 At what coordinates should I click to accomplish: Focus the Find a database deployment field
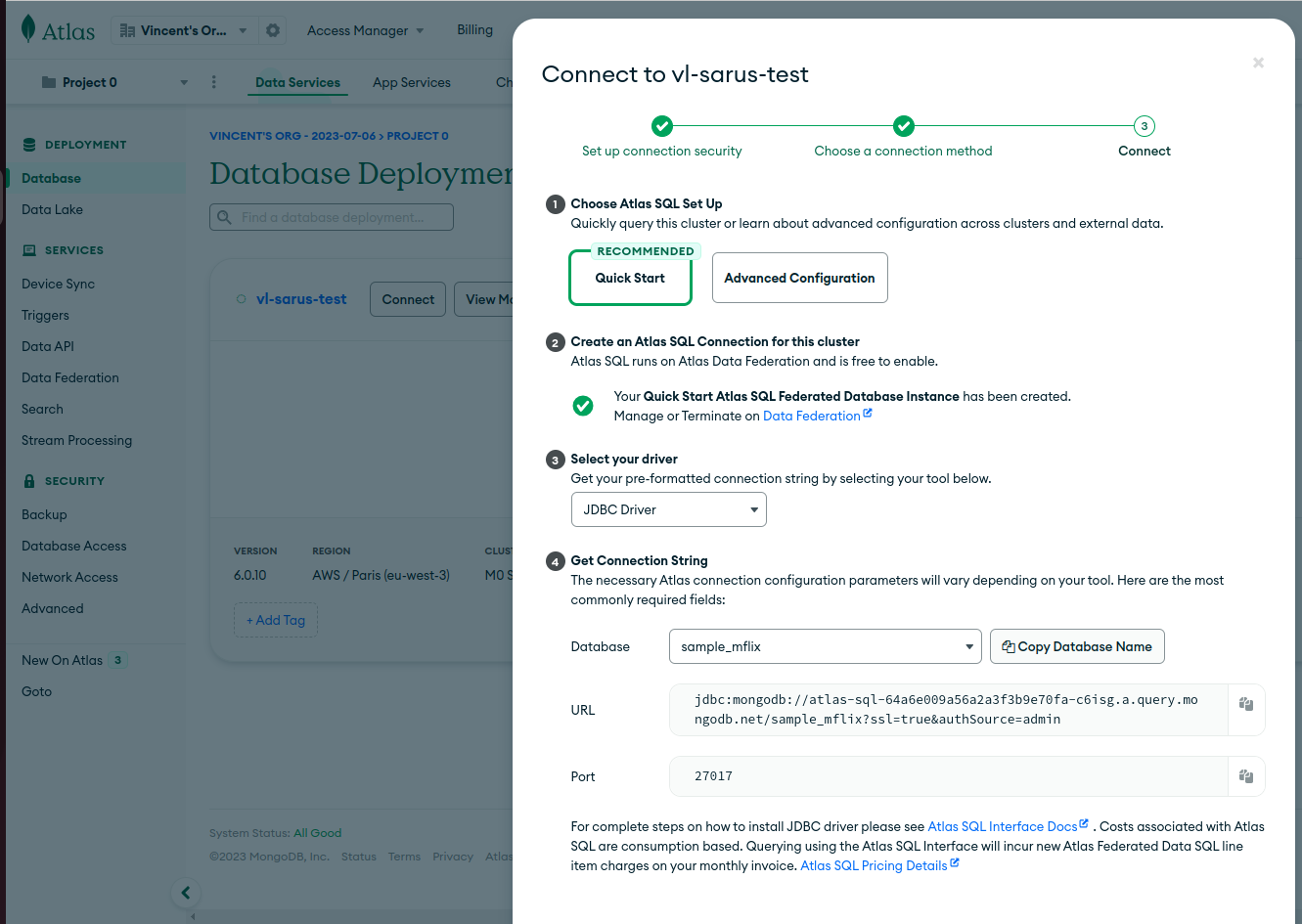[332, 217]
